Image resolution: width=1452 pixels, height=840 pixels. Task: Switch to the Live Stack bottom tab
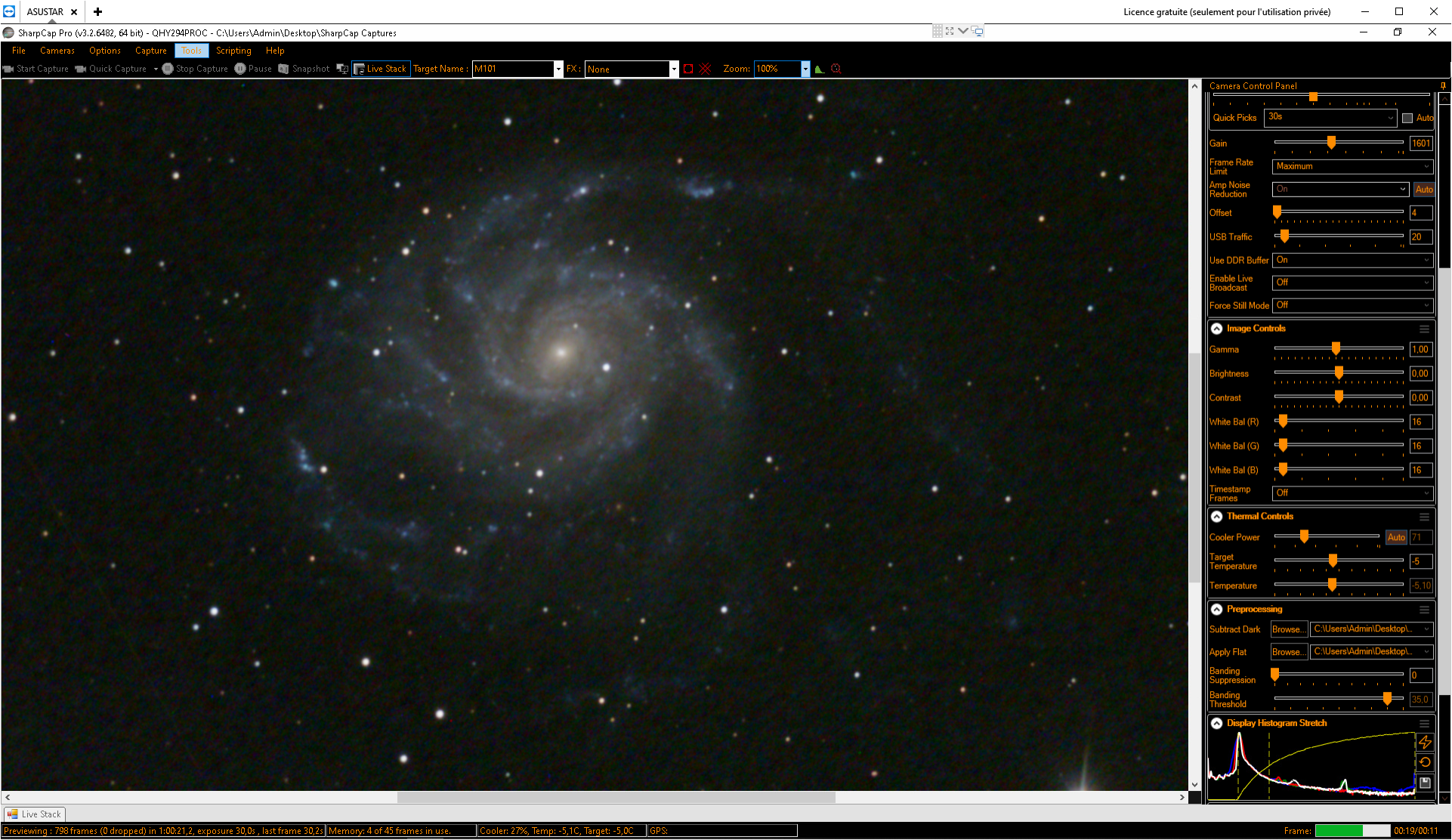(35, 814)
